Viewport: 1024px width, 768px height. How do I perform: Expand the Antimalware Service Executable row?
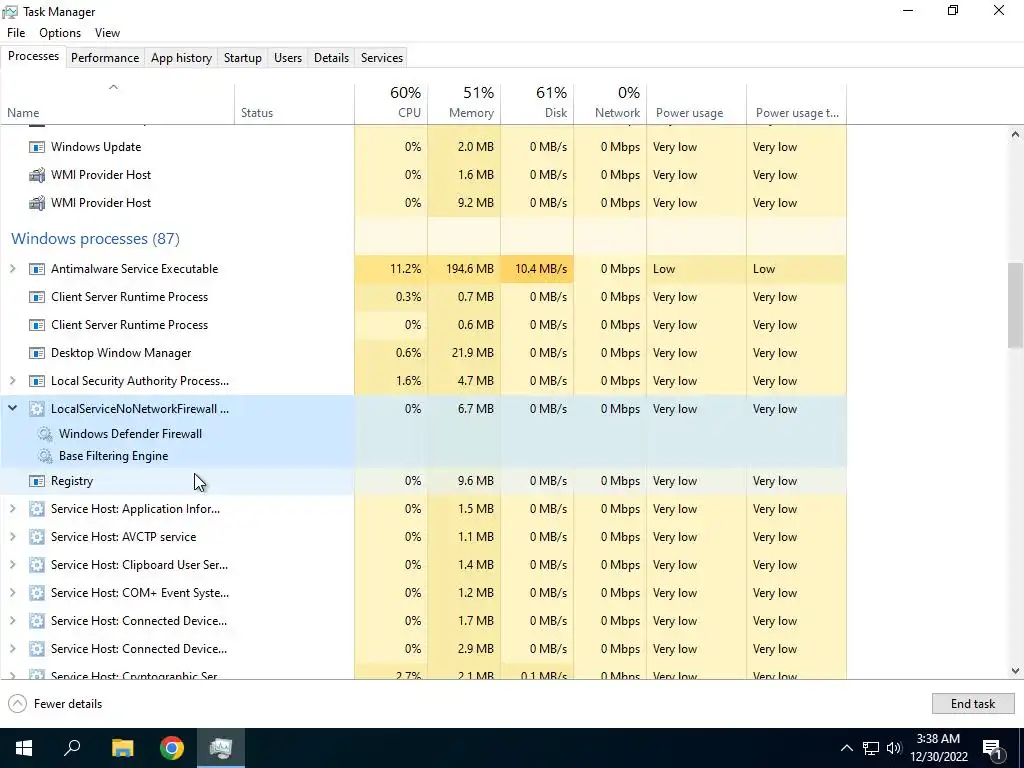click(x=12, y=268)
